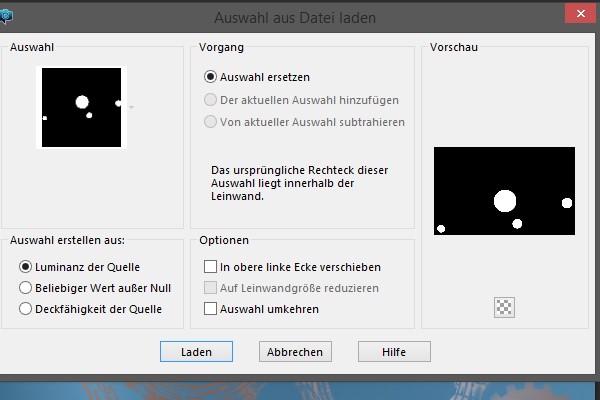
Task: Close the Auswahl aus Datei laden dialog
Action: coord(580,15)
